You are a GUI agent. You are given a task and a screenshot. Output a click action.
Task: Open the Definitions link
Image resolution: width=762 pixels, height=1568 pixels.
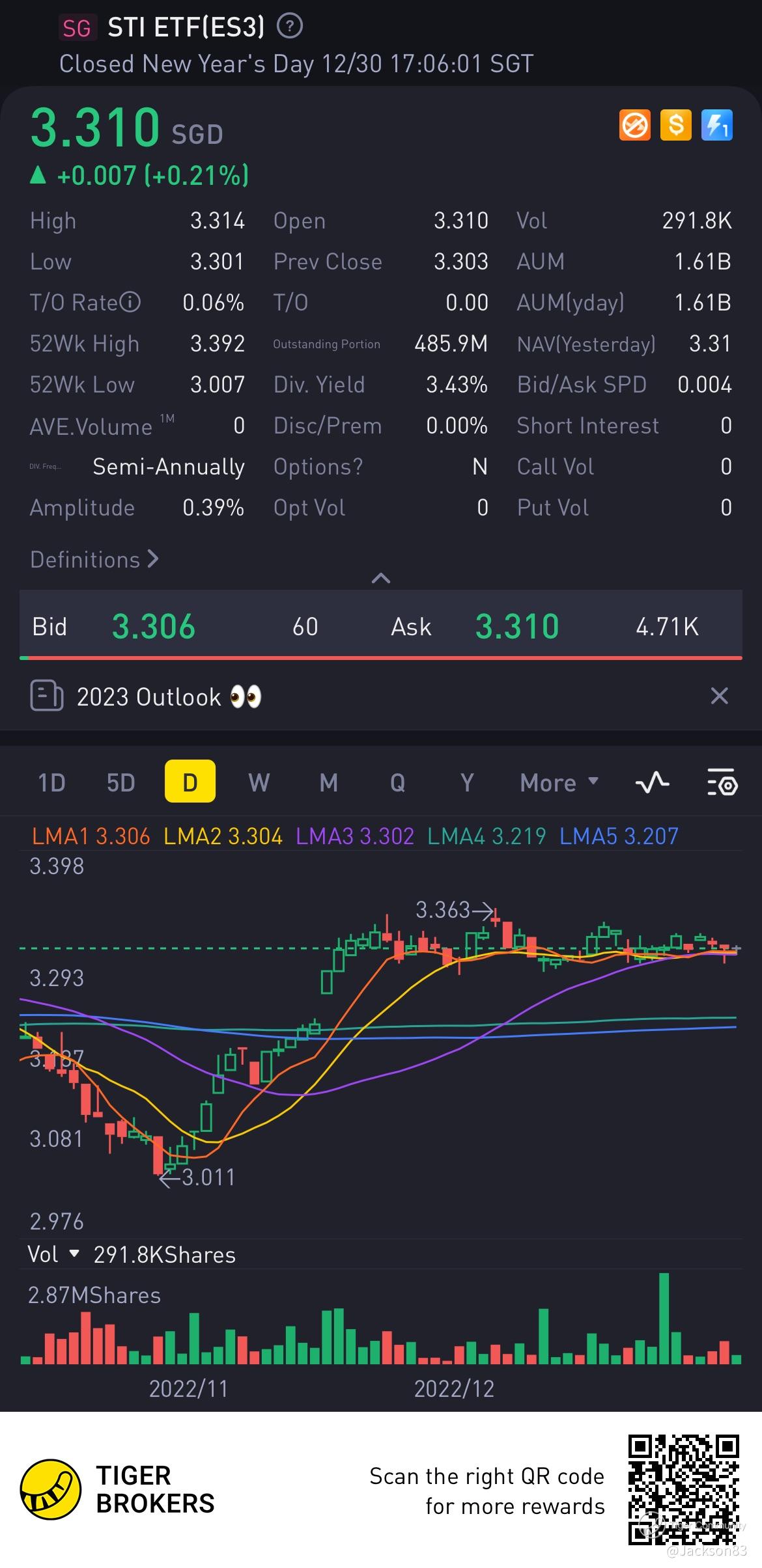(x=94, y=560)
